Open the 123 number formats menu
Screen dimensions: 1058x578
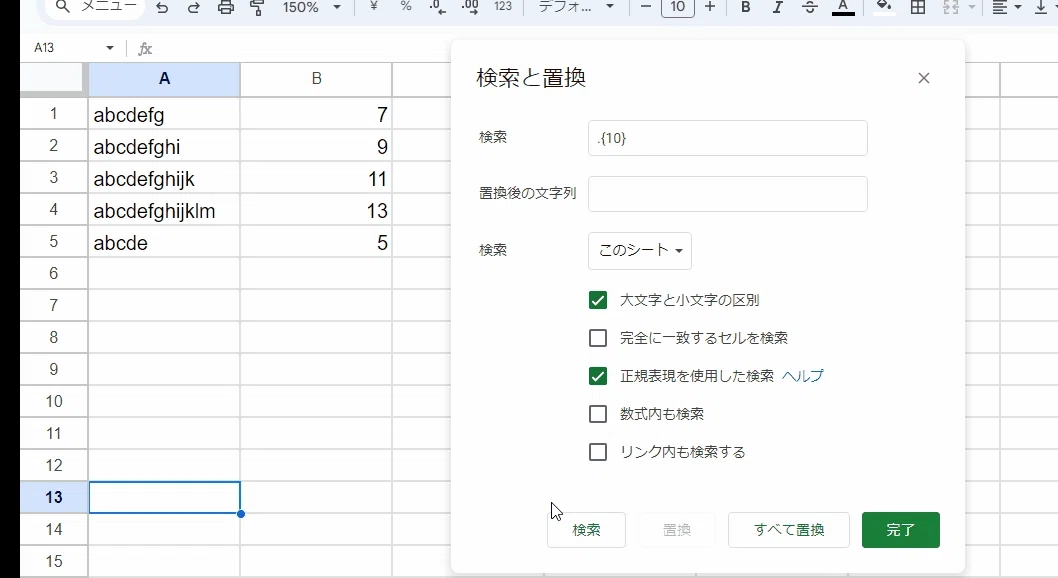coord(503,6)
